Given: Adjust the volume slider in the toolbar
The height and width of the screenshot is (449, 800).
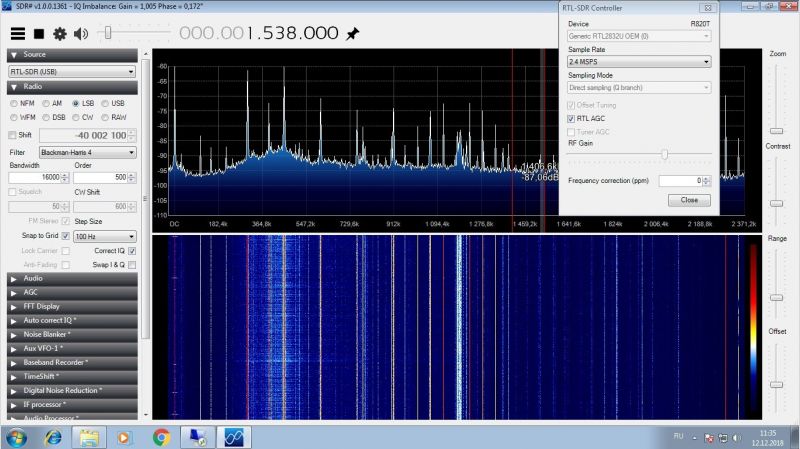Looking at the screenshot, I should tap(108, 33).
